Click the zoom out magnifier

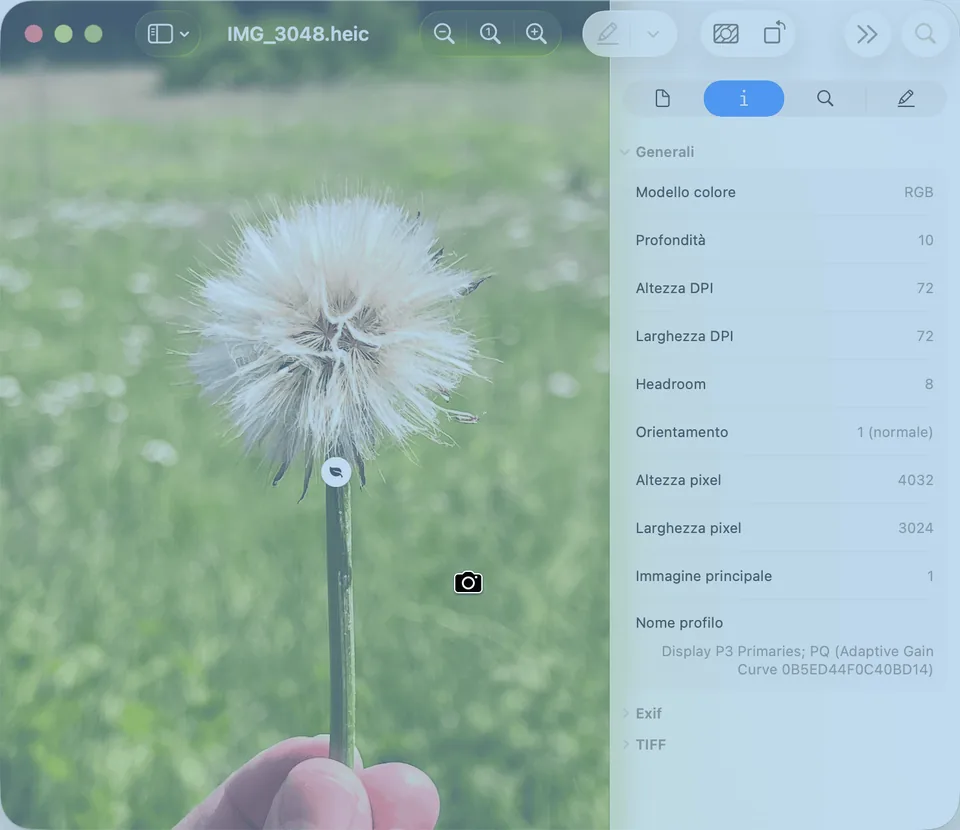tap(444, 34)
